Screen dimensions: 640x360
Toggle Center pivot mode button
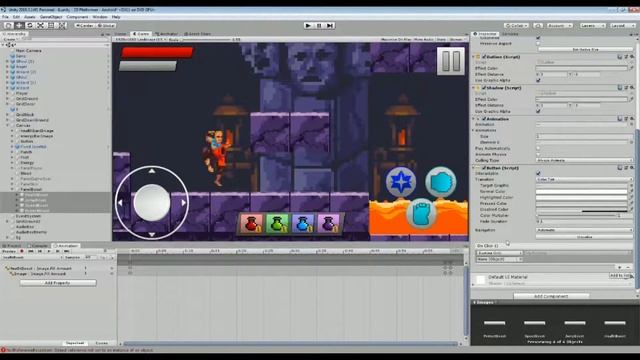click(84, 25)
